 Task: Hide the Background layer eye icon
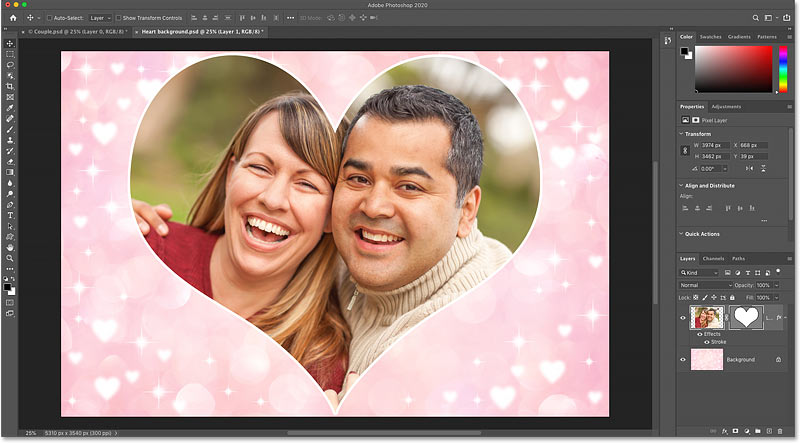pos(683,360)
